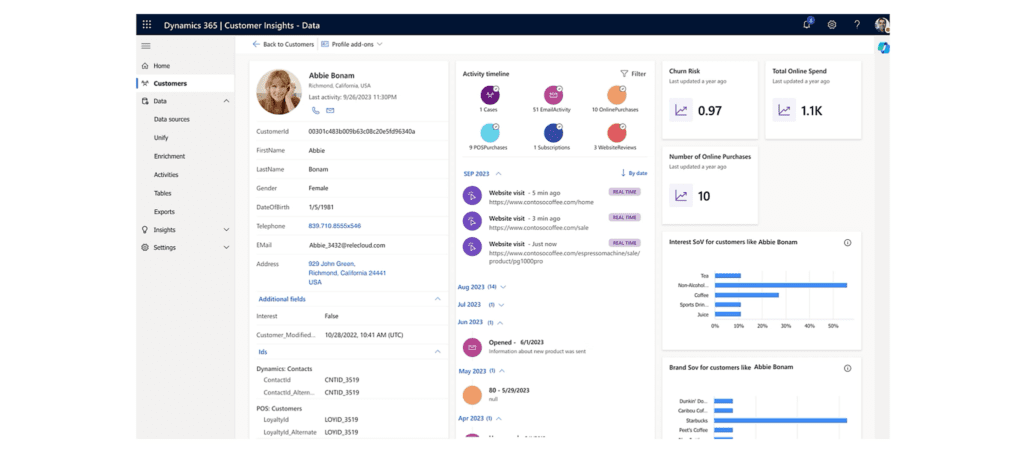Sort the timeline By date

click(x=634, y=173)
